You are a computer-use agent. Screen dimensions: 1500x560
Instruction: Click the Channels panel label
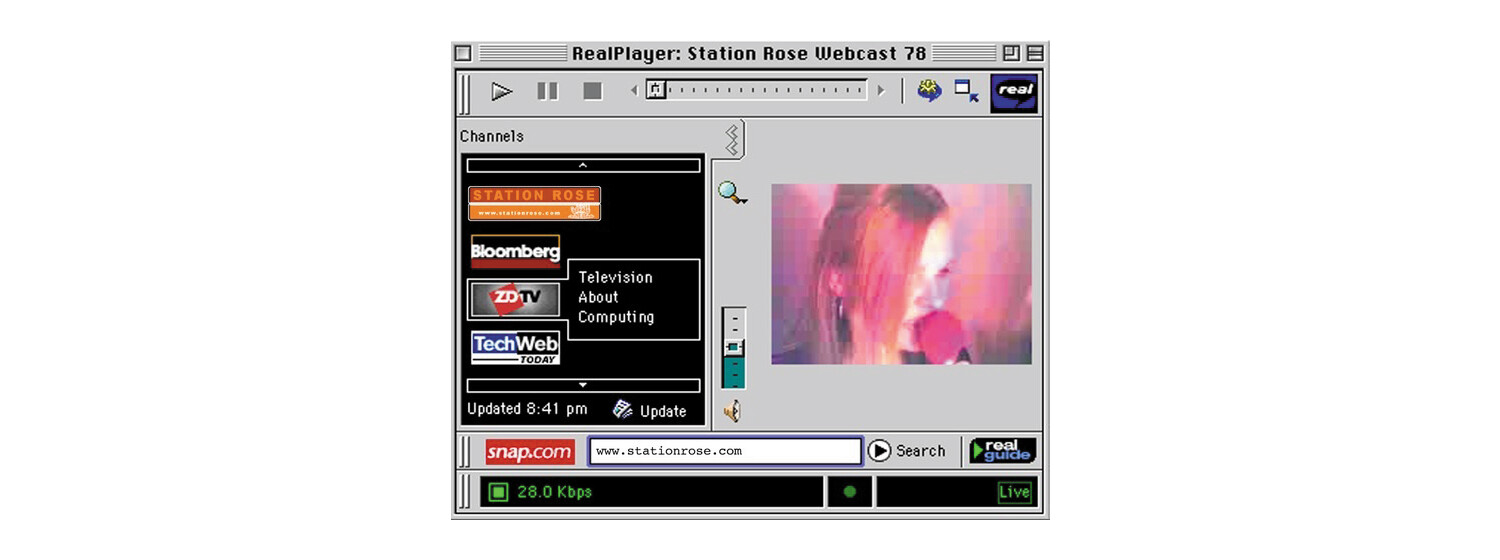click(x=491, y=136)
